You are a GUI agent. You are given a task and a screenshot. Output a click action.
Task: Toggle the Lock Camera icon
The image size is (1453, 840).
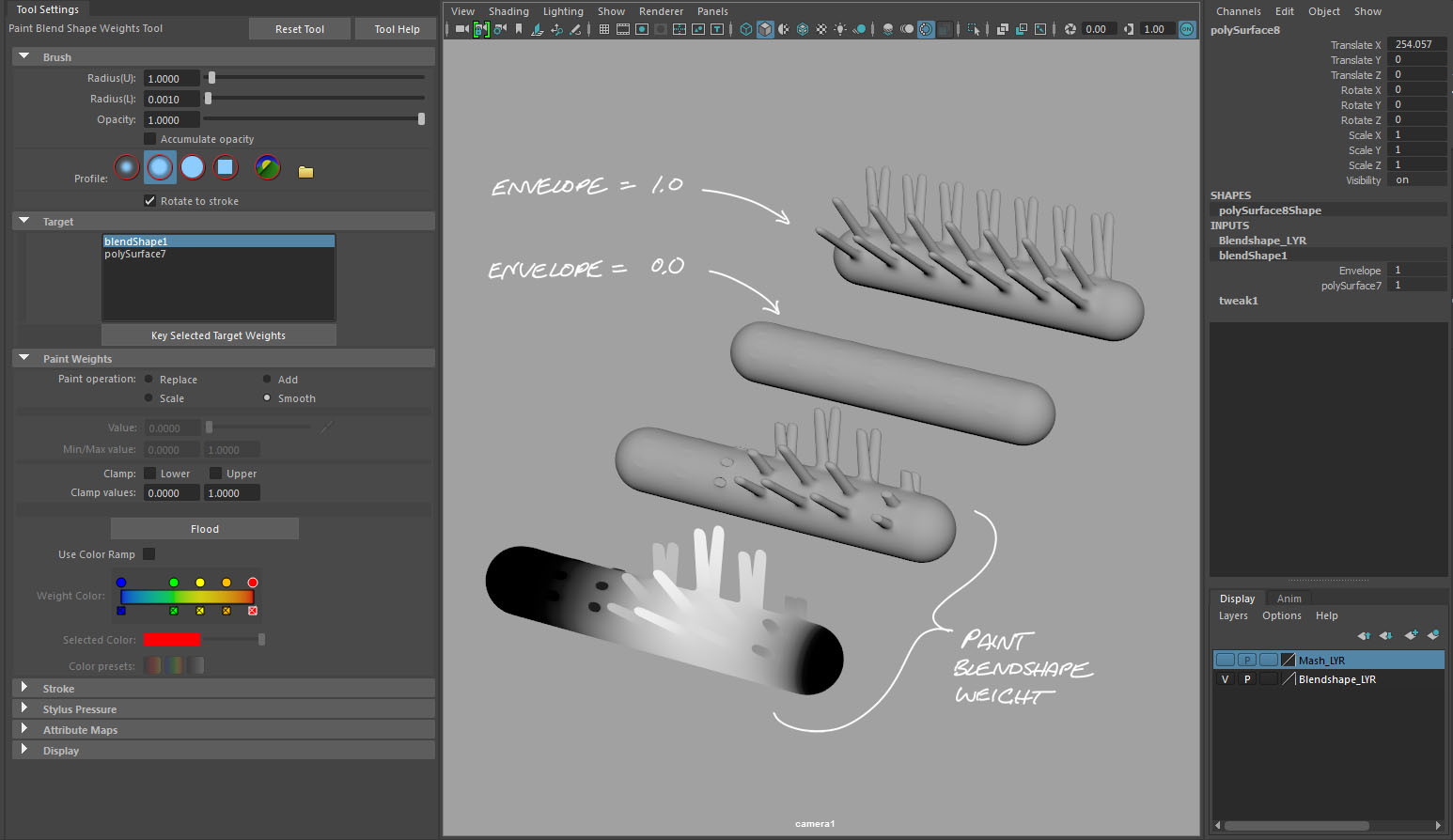pos(481,29)
